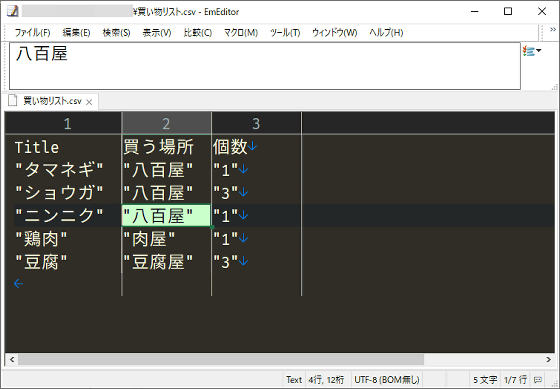Close the EmEditor window
This screenshot has height=389, width=560.
[x=542, y=11]
